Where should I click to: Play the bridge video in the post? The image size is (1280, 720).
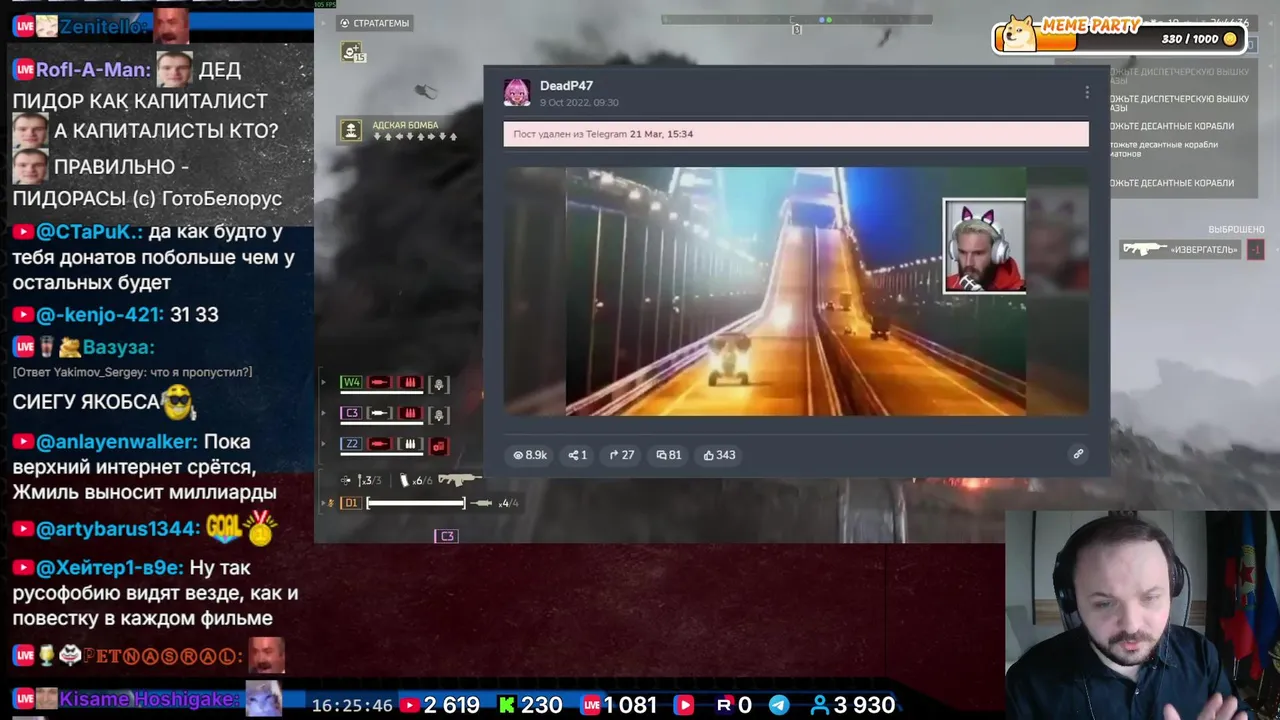(x=796, y=291)
